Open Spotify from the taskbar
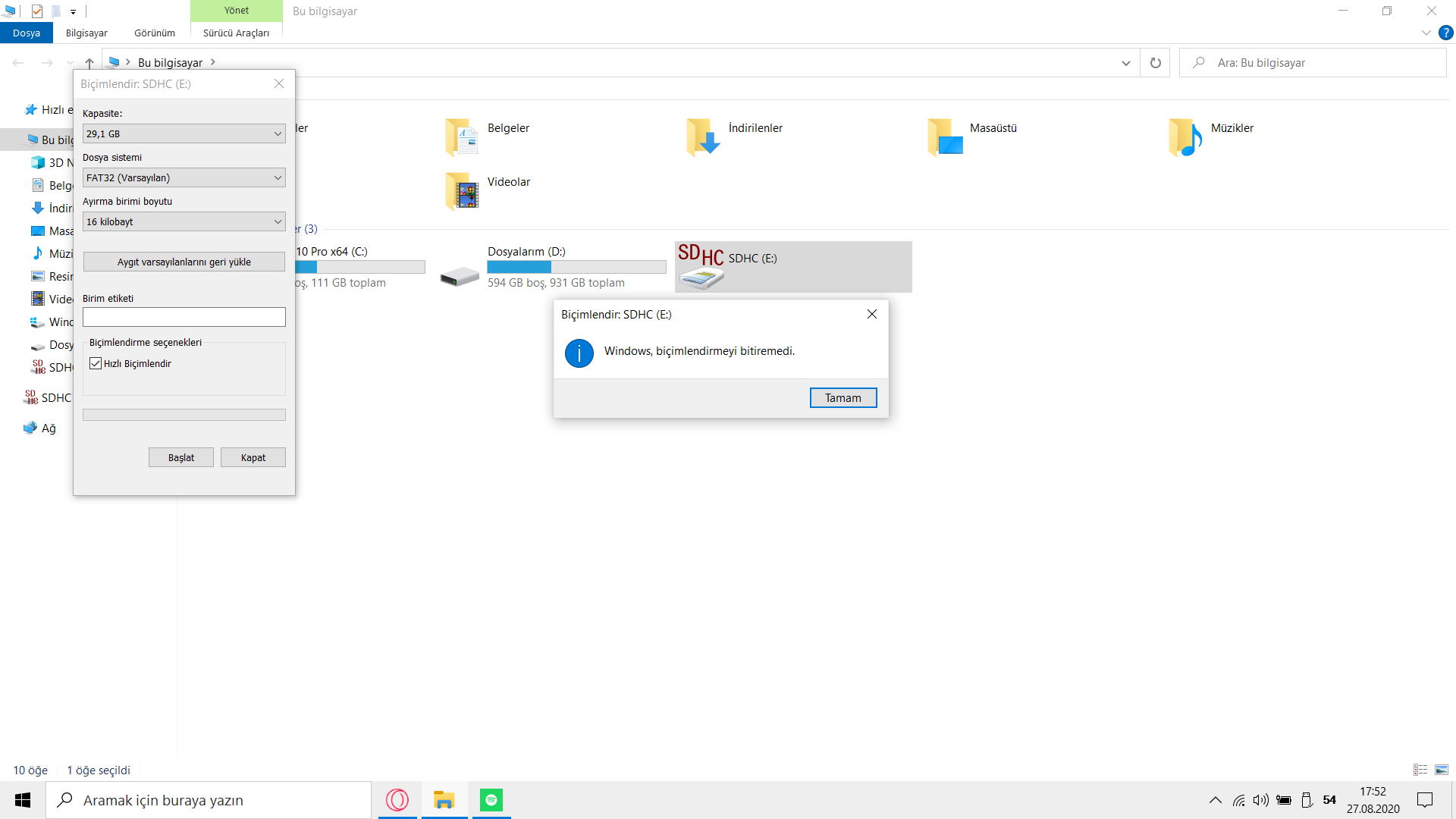 [491, 800]
